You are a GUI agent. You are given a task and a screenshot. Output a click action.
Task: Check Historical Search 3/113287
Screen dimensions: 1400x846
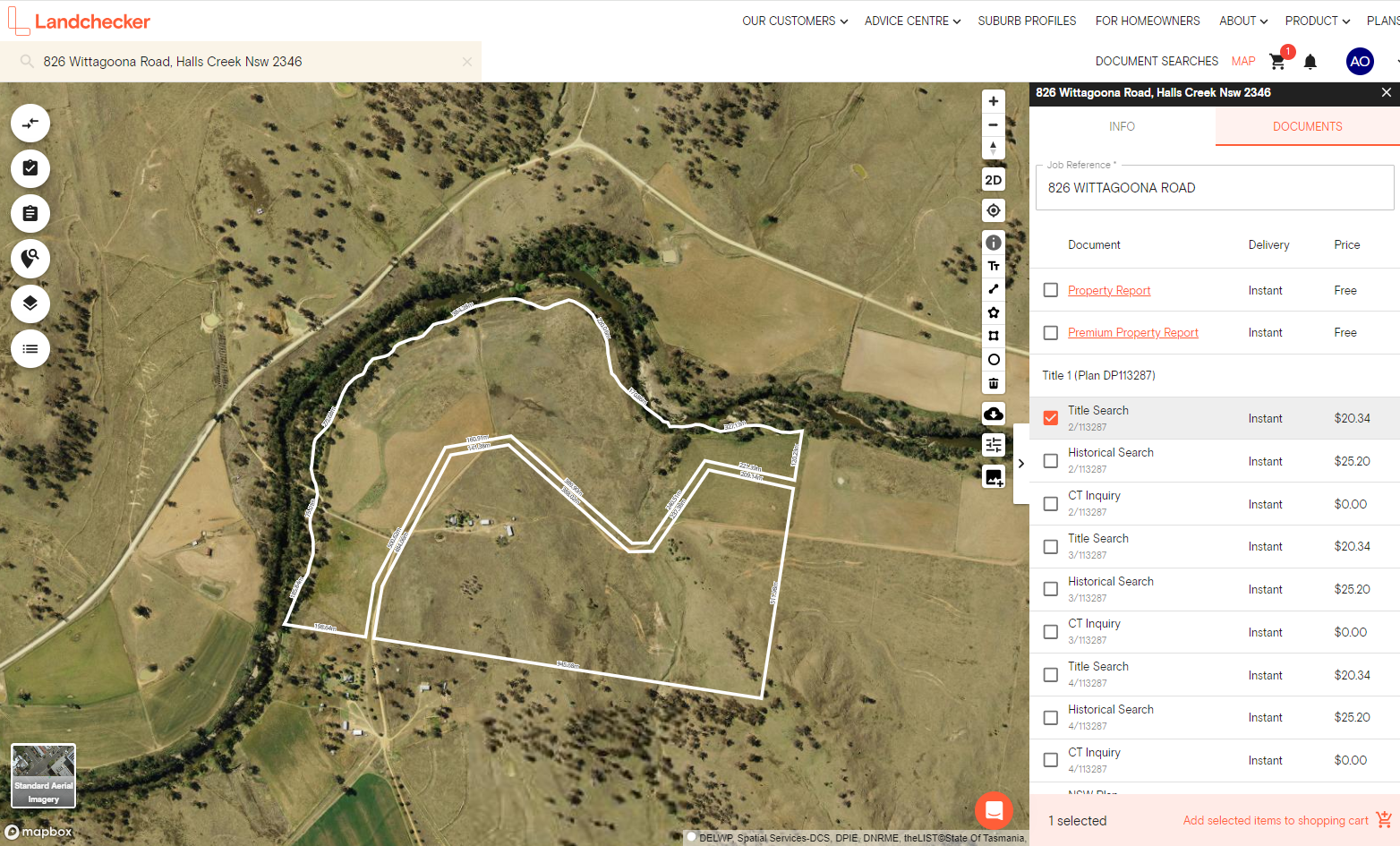[x=1051, y=589]
